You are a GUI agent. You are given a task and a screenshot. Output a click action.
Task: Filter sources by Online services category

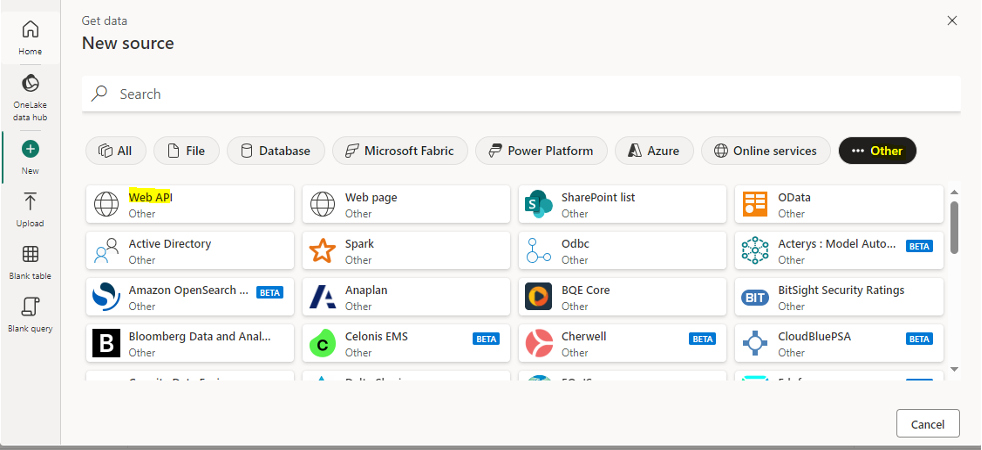coord(766,151)
